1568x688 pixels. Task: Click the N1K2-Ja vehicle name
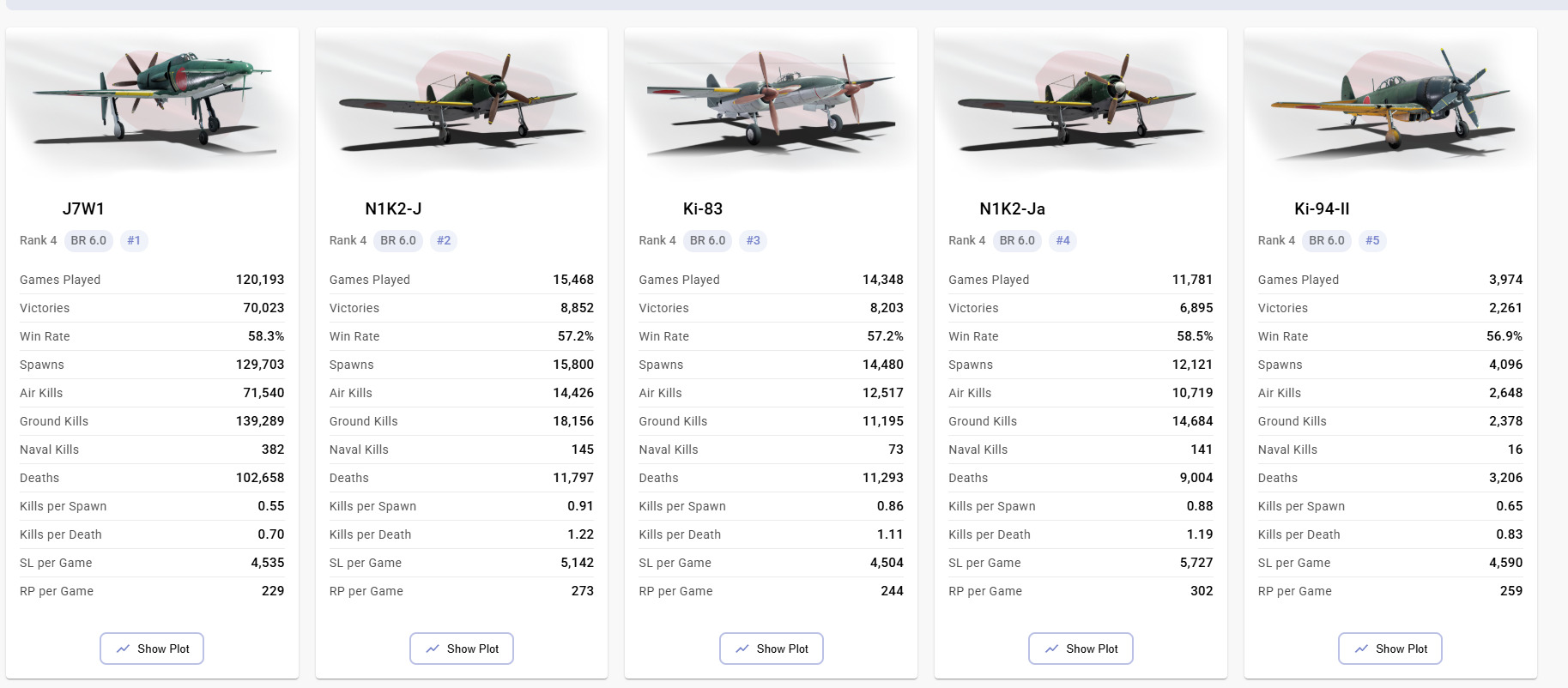coord(1012,208)
